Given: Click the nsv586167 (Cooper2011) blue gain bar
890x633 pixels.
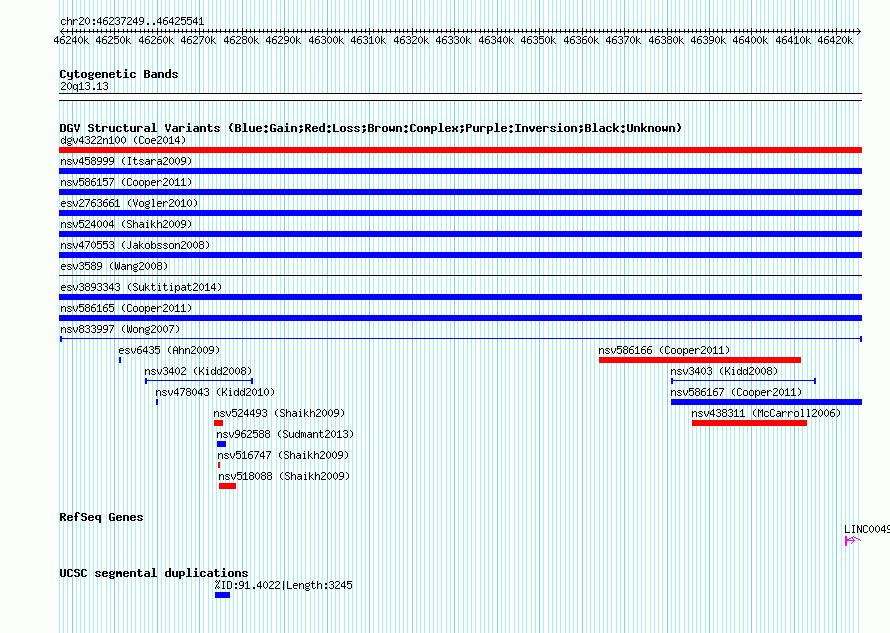Looking at the screenshot, I should click(x=766, y=402).
